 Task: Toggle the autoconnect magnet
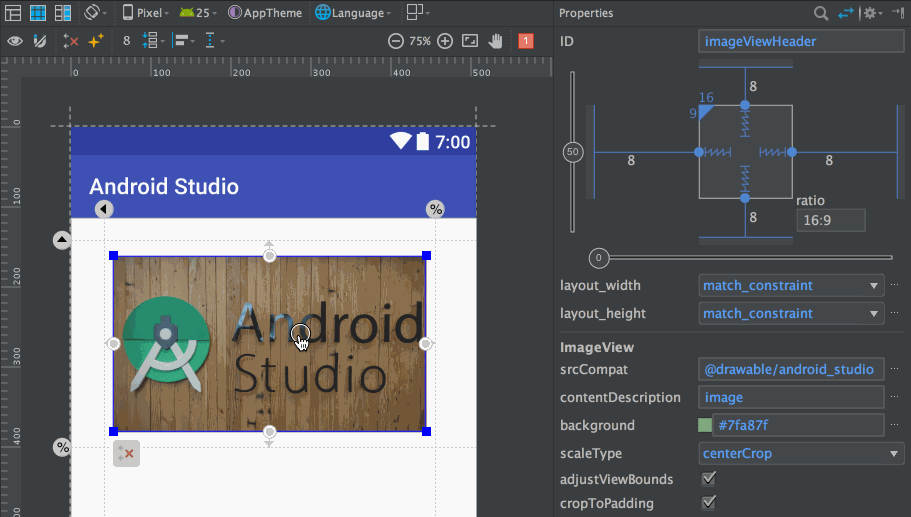[40, 41]
